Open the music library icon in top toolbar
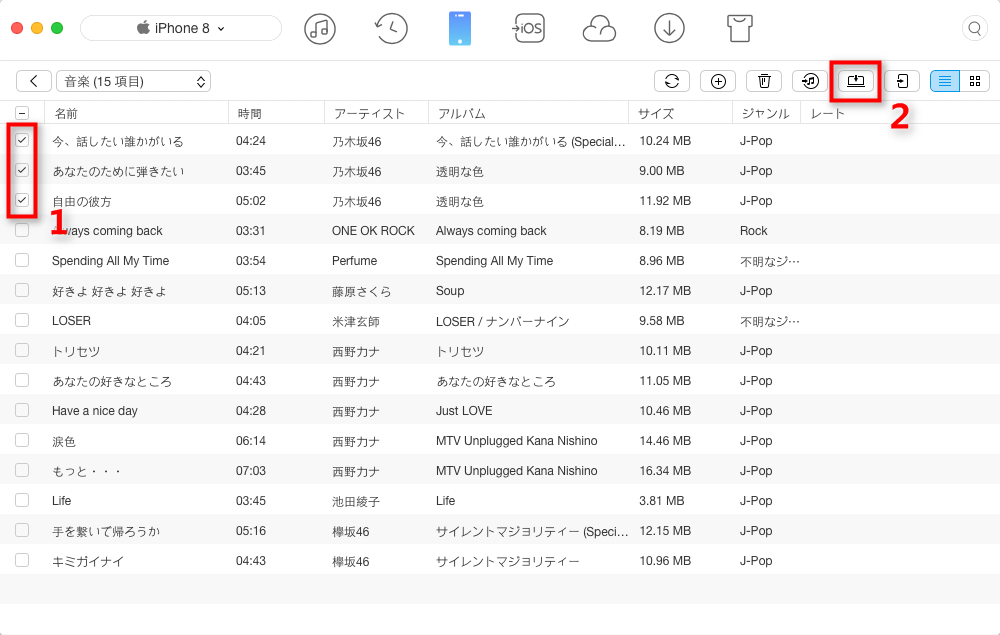1000x635 pixels. tap(320, 29)
